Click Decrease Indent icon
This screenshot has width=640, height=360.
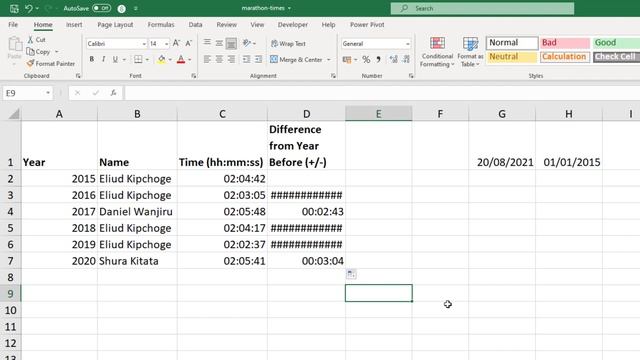click(x=247, y=60)
